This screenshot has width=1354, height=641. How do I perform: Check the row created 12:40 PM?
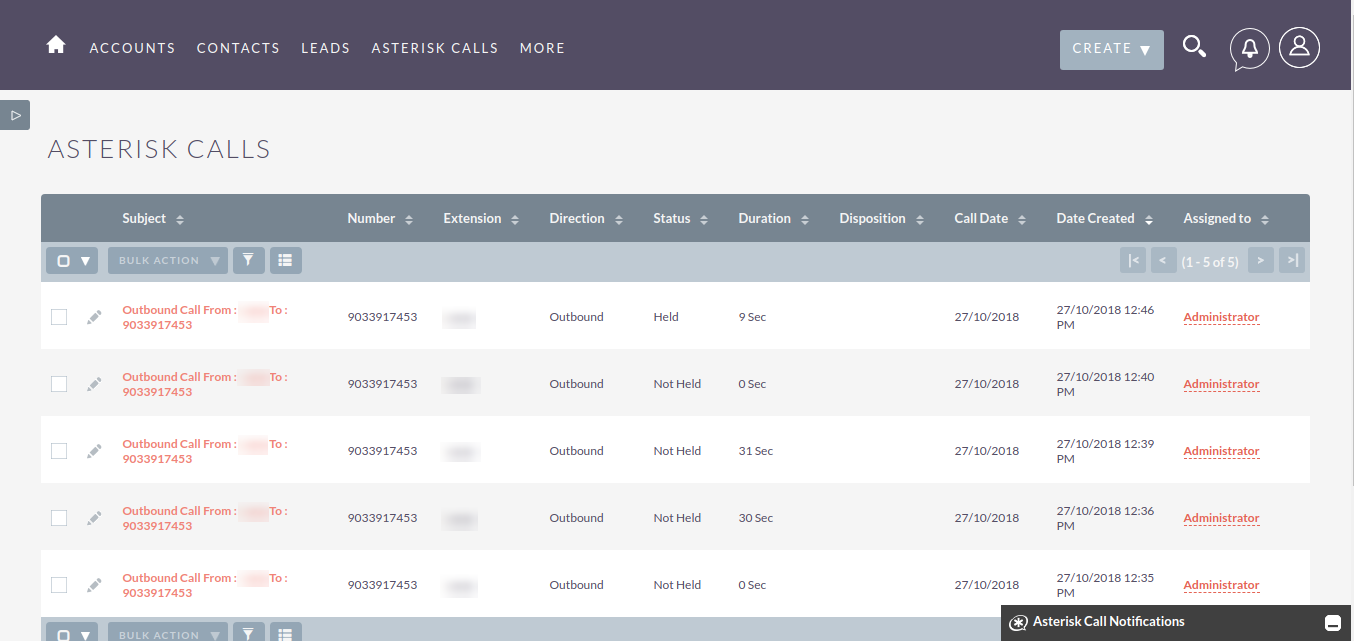click(59, 384)
